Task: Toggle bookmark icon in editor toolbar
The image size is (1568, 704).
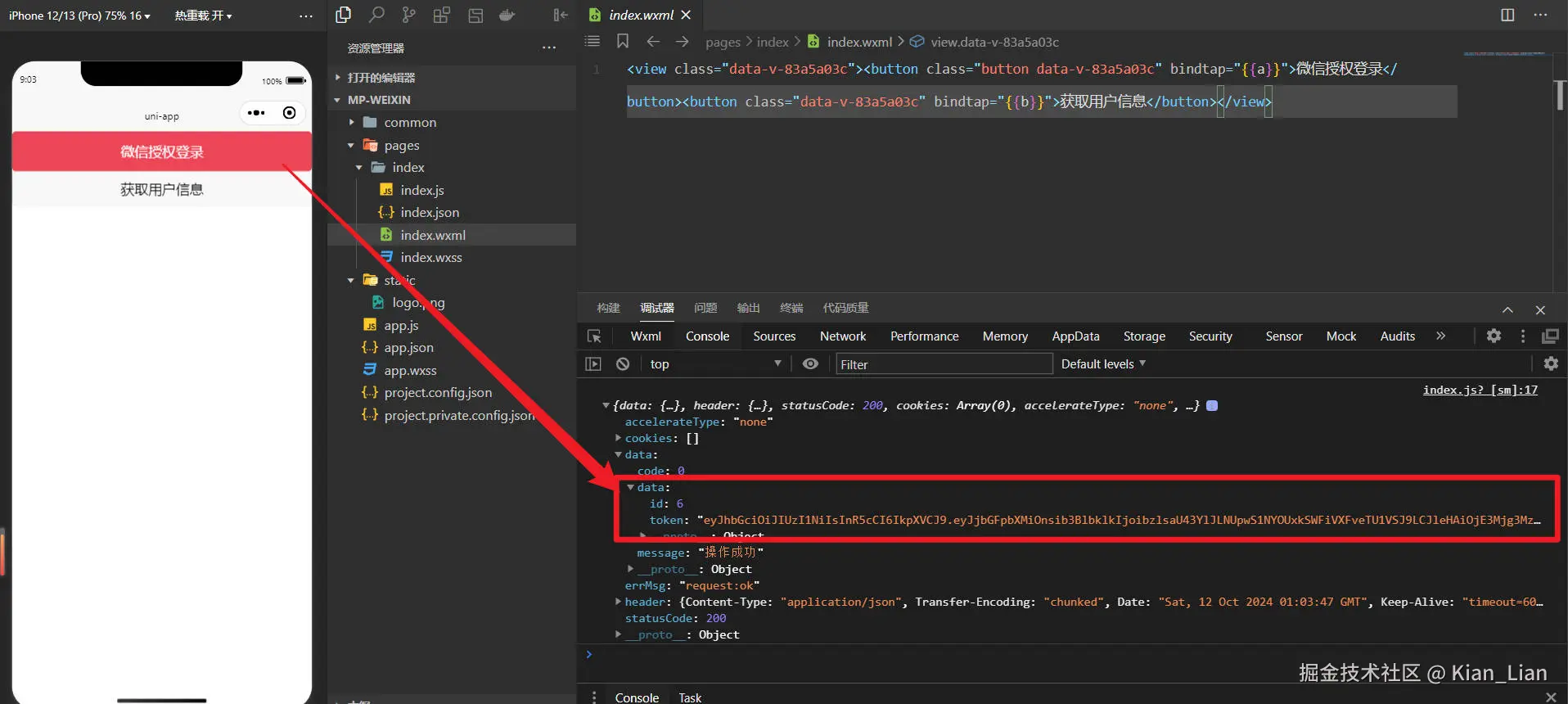Action: [623, 42]
